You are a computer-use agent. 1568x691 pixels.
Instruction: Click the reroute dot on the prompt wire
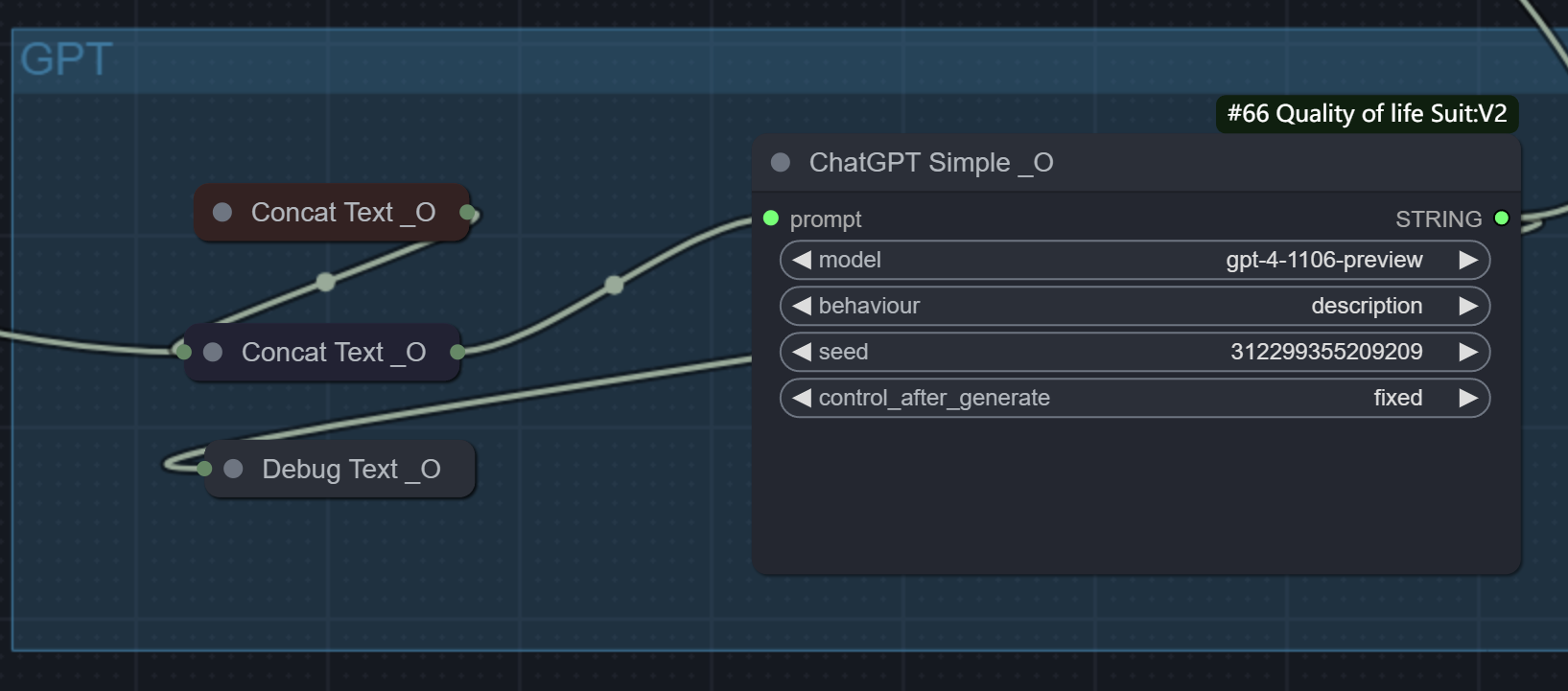pos(615,285)
